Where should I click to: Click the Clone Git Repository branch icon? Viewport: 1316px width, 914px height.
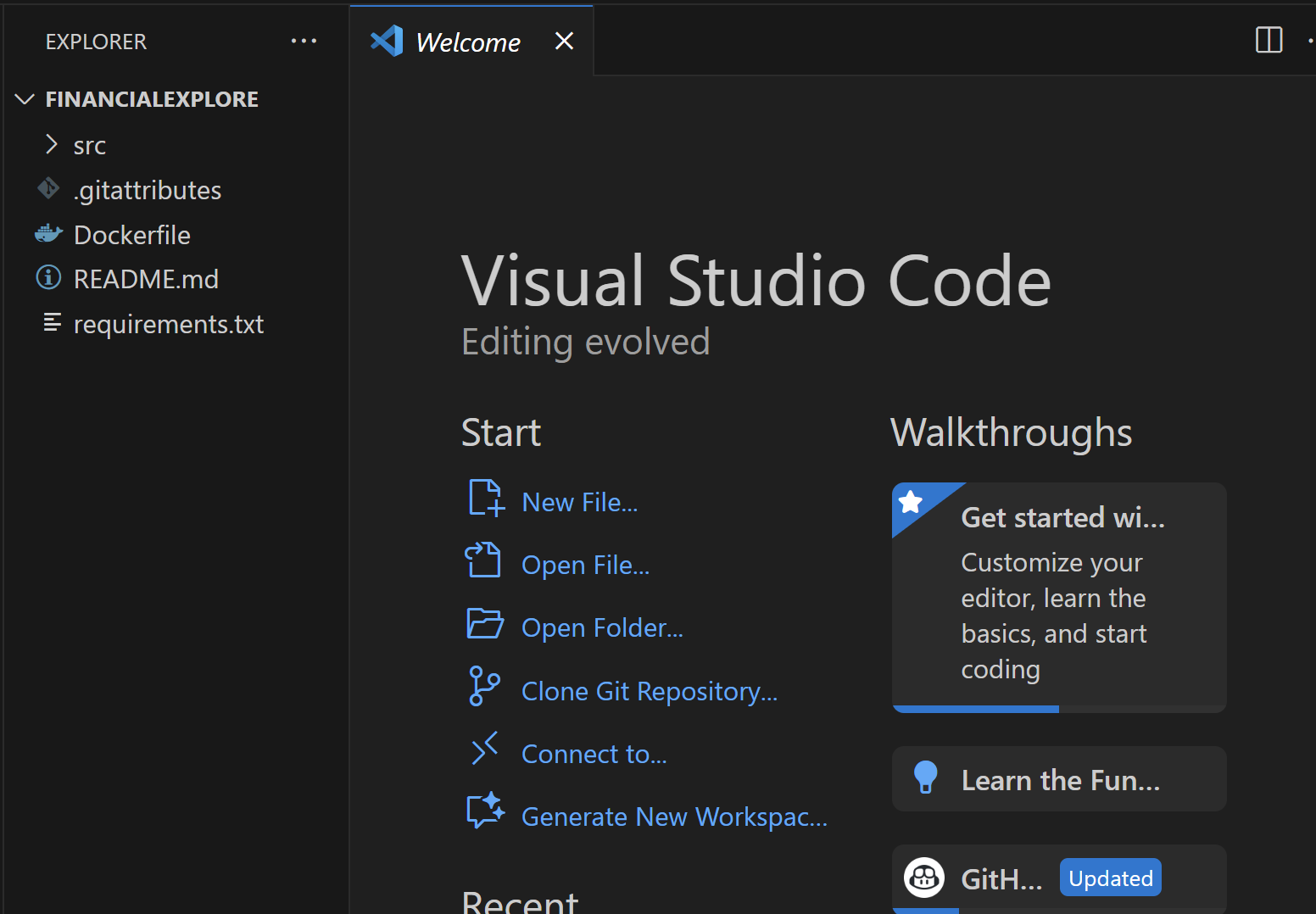point(483,687)
